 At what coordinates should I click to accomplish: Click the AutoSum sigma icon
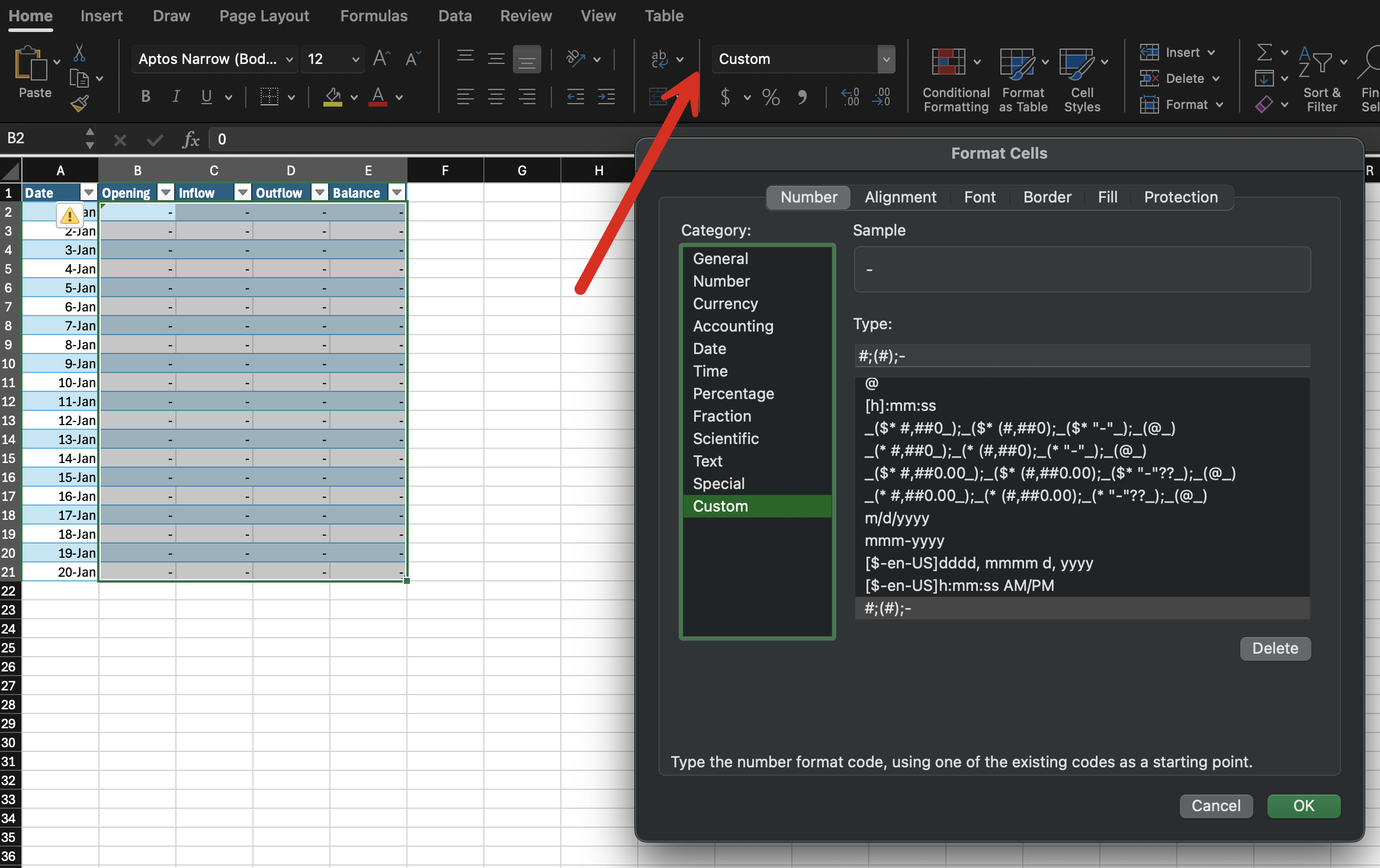point(1264,53)
